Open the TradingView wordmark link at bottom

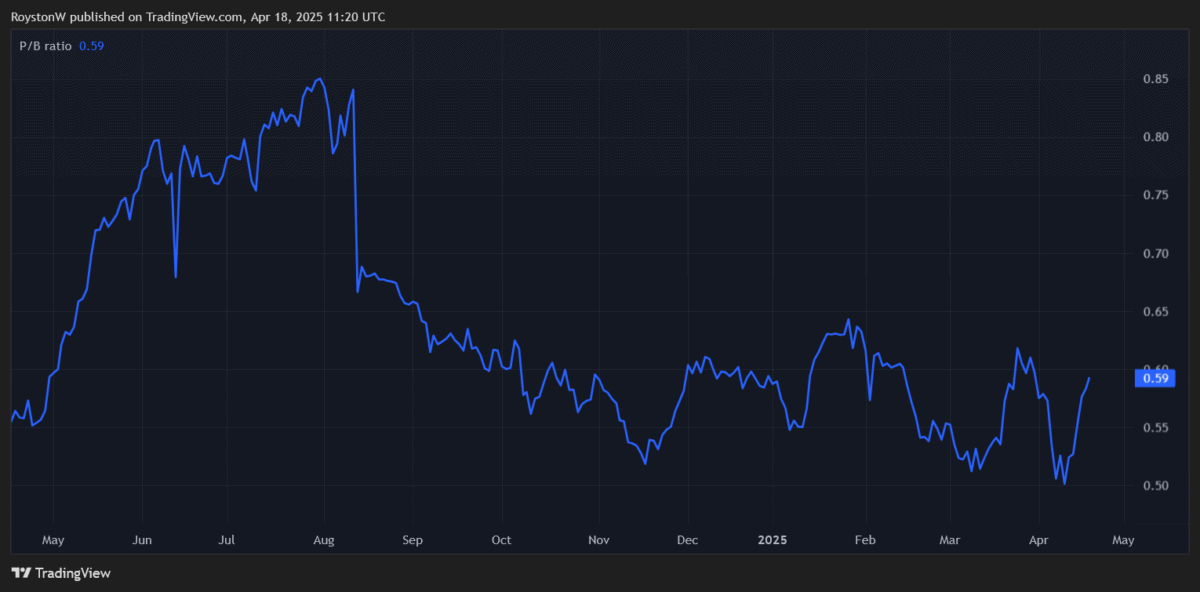pos(72,573)
